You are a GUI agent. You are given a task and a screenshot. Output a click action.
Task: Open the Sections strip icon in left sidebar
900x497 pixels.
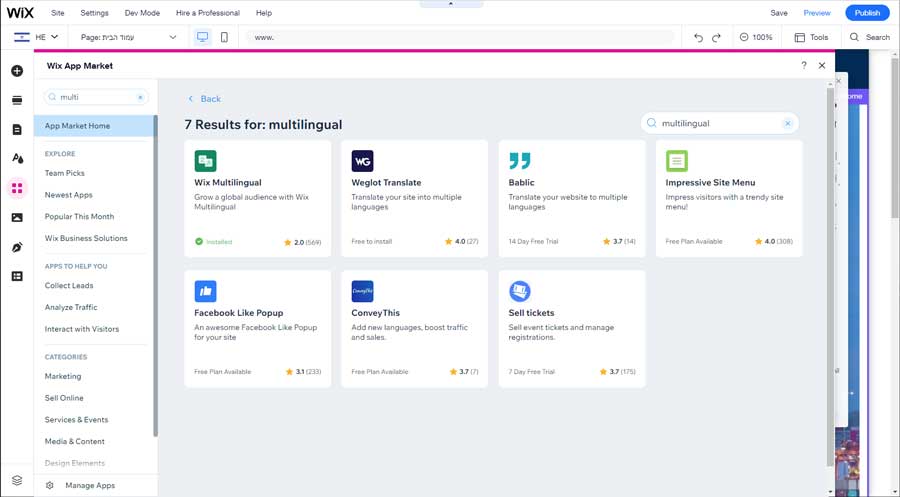pos(17,100)
